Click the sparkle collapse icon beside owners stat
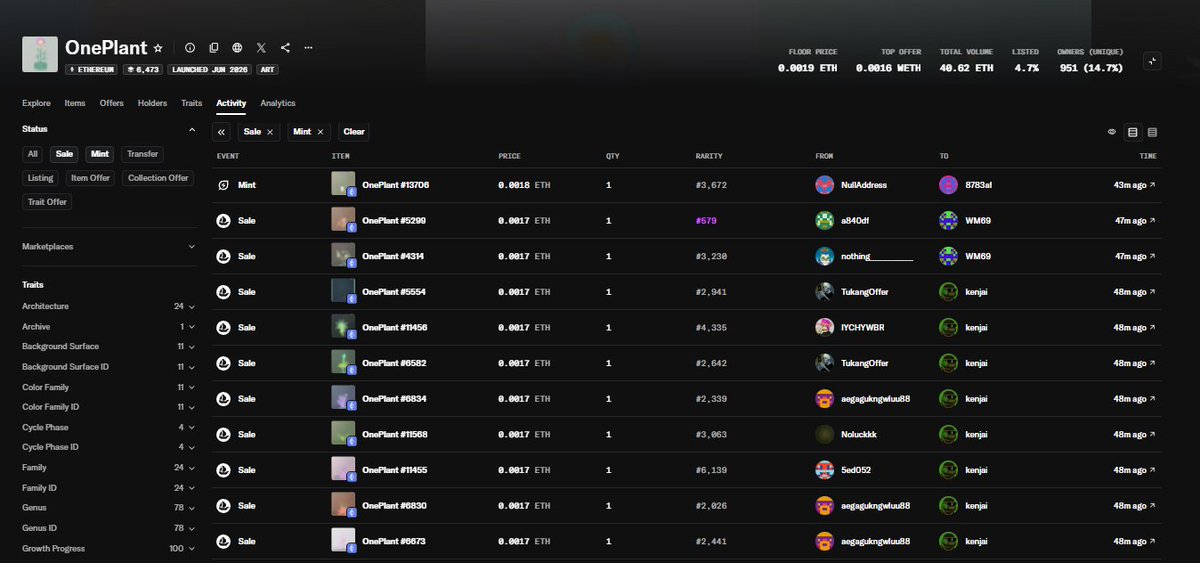The width and height of the screenshot is (1200, 563). (1152, 61)
